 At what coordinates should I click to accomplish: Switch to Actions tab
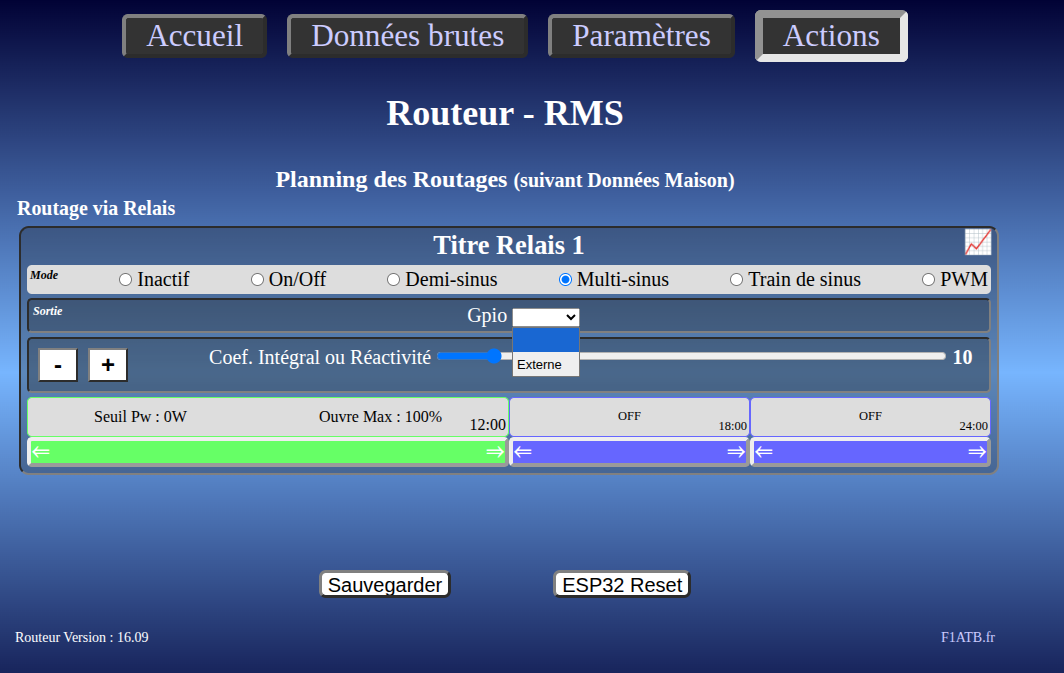pos(831,36)
